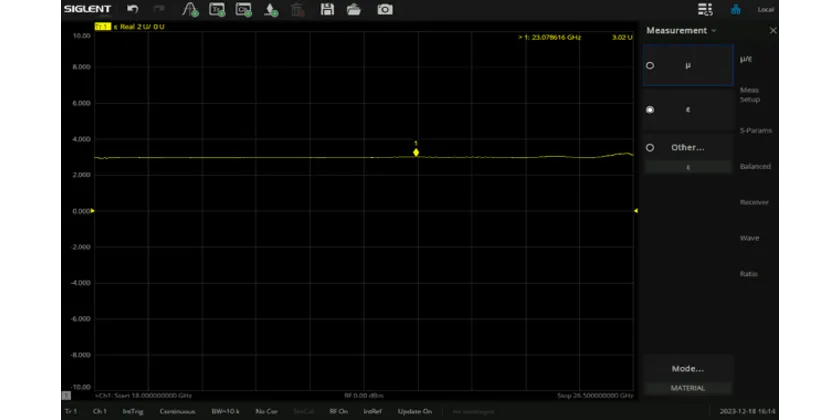Open the Meas Setup side menu
This screenshot has width=840, height=420.
(750, 95)
